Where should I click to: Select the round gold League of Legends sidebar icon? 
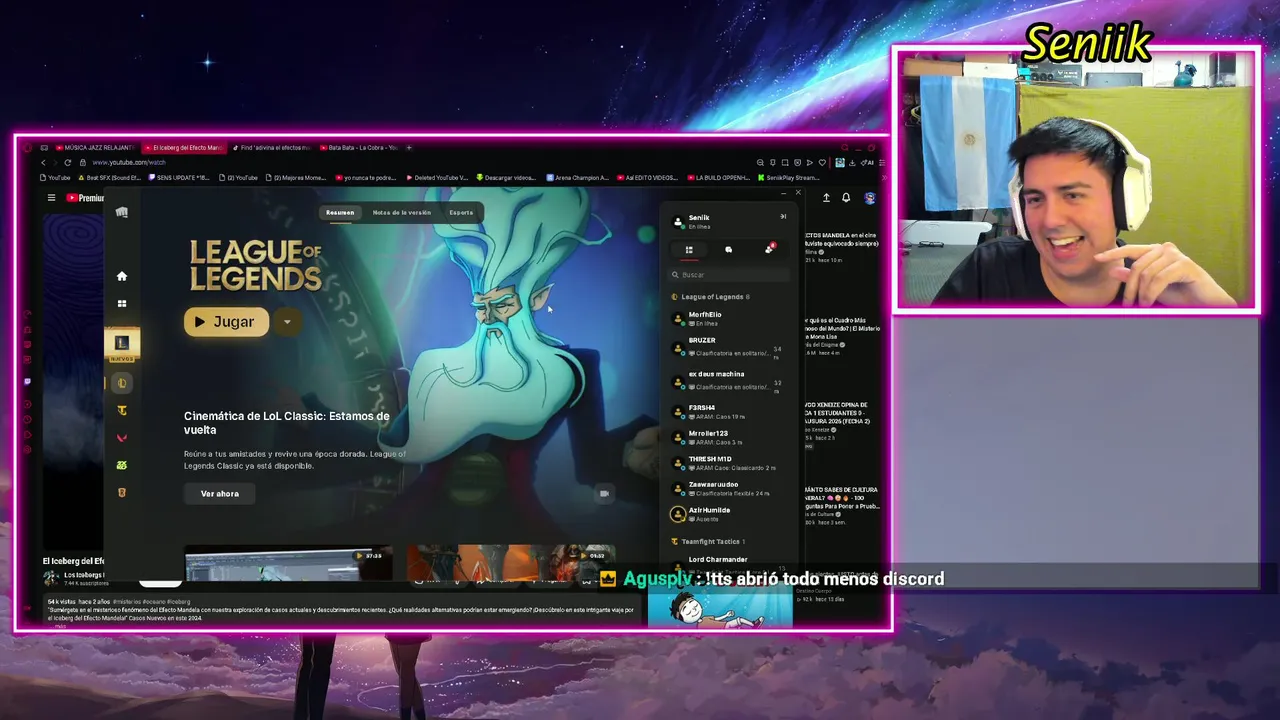pos(122,383)
